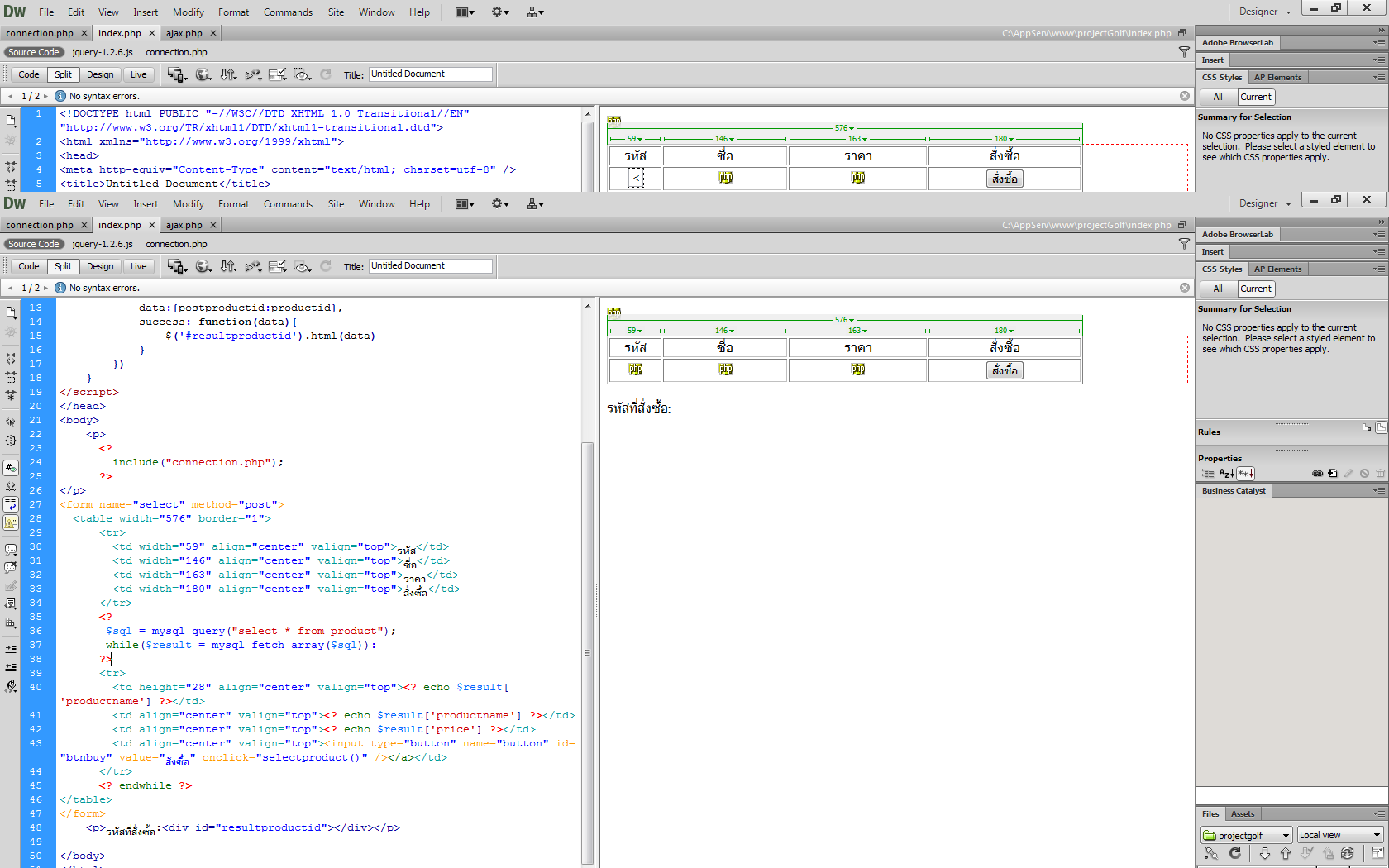Show category view in CSS Properties pane
This screenshot has width=1389, height=868.
[x=1208, y=474]
